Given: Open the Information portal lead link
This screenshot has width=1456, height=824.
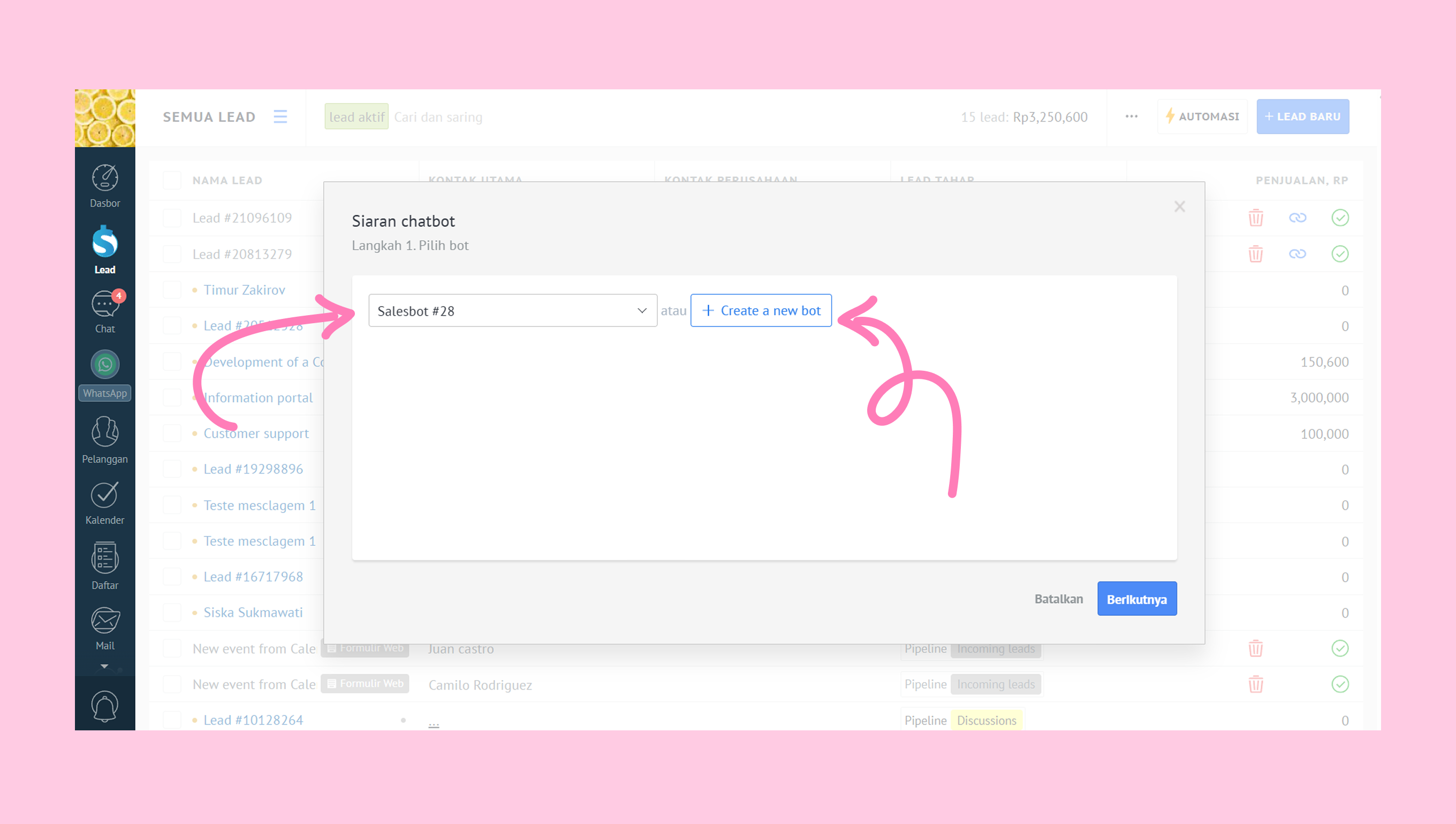Looking at the screenshot, I should 257,398.
